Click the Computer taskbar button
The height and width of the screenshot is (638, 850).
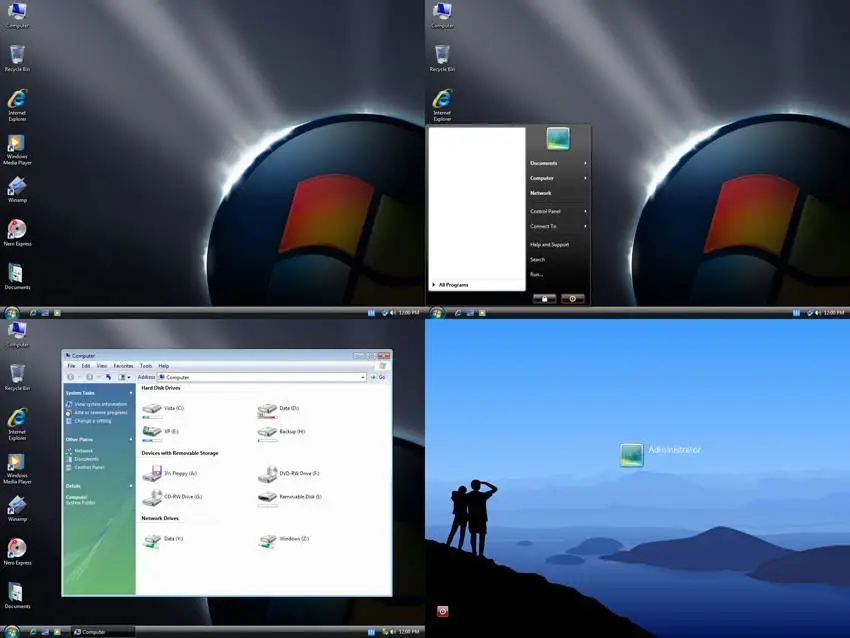pyautogui.click(x=102, y=631)
